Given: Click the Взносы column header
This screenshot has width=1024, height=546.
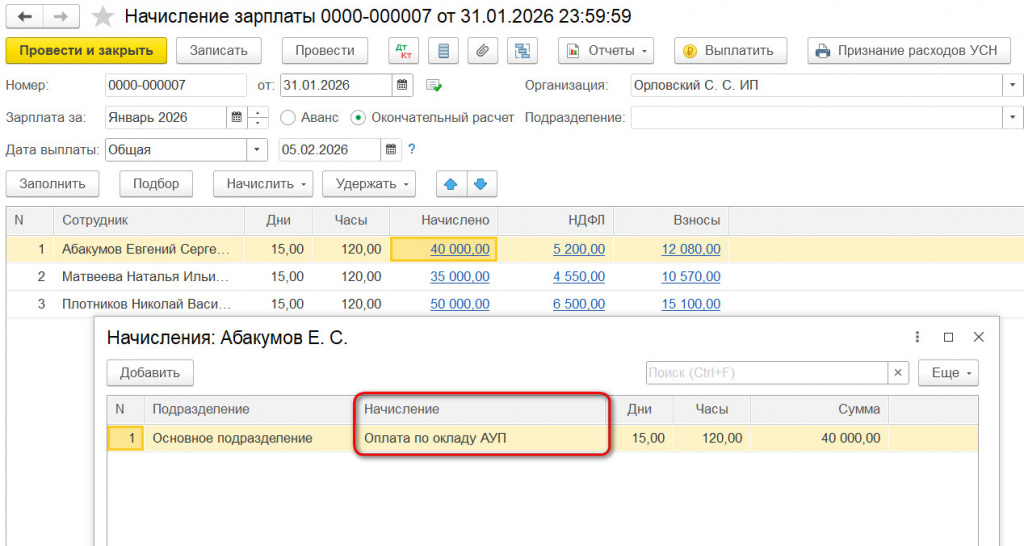Looking at the screenshot, I should (x=671, y=221).
